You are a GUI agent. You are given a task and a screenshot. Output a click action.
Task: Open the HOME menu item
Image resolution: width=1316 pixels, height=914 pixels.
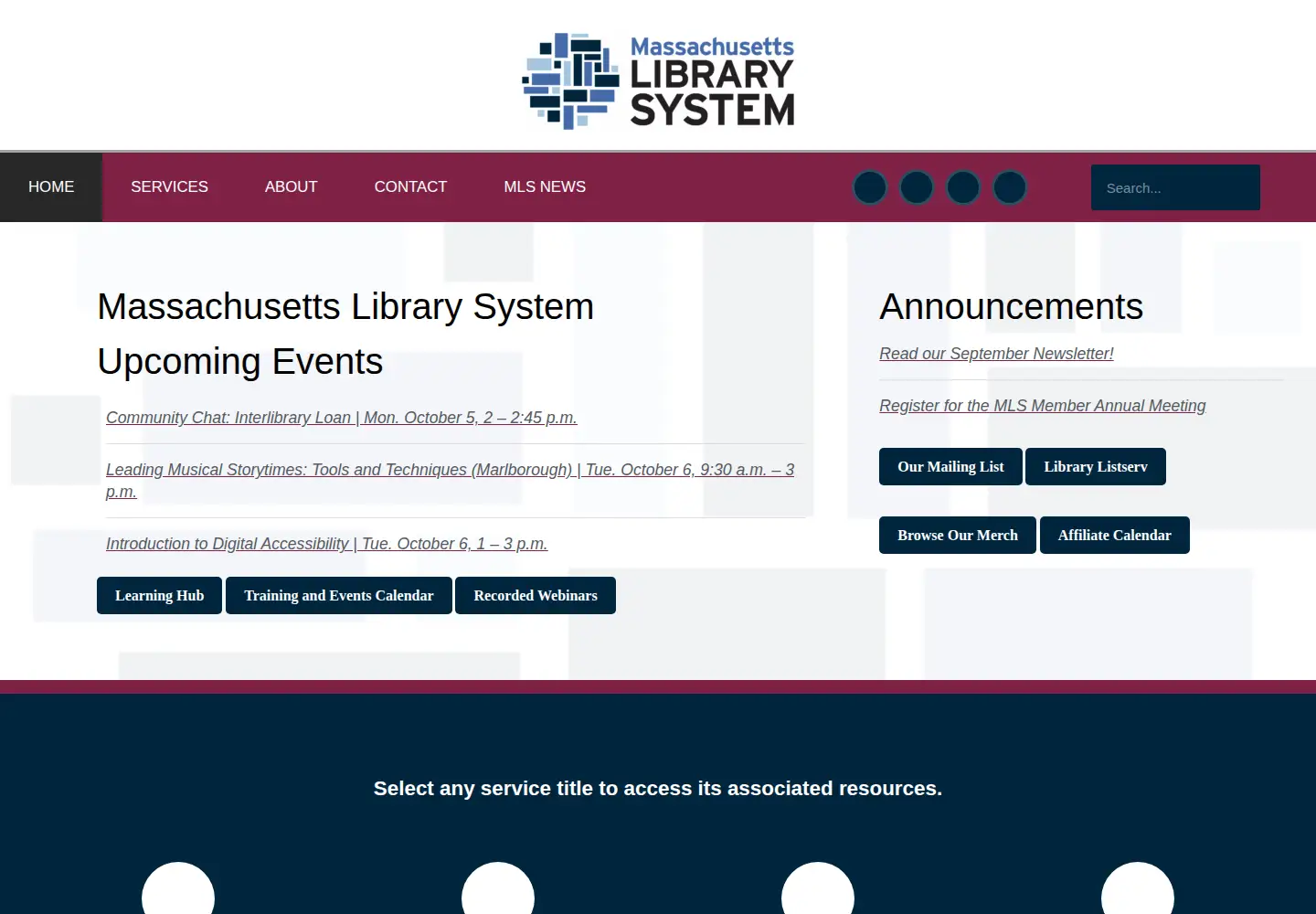[51, 187]
